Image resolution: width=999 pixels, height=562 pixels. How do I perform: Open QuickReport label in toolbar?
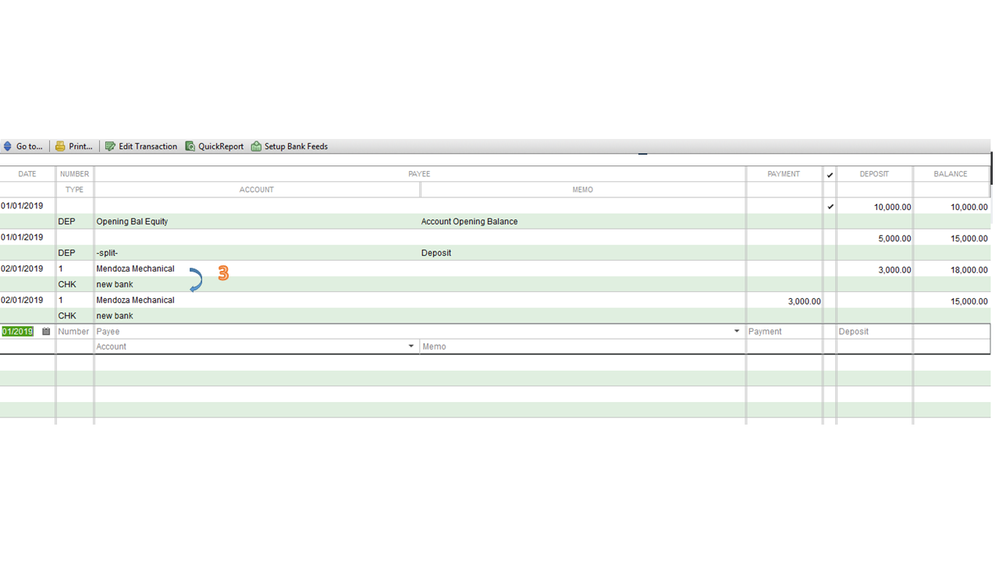pyautogui.click(x=220, y=147)
